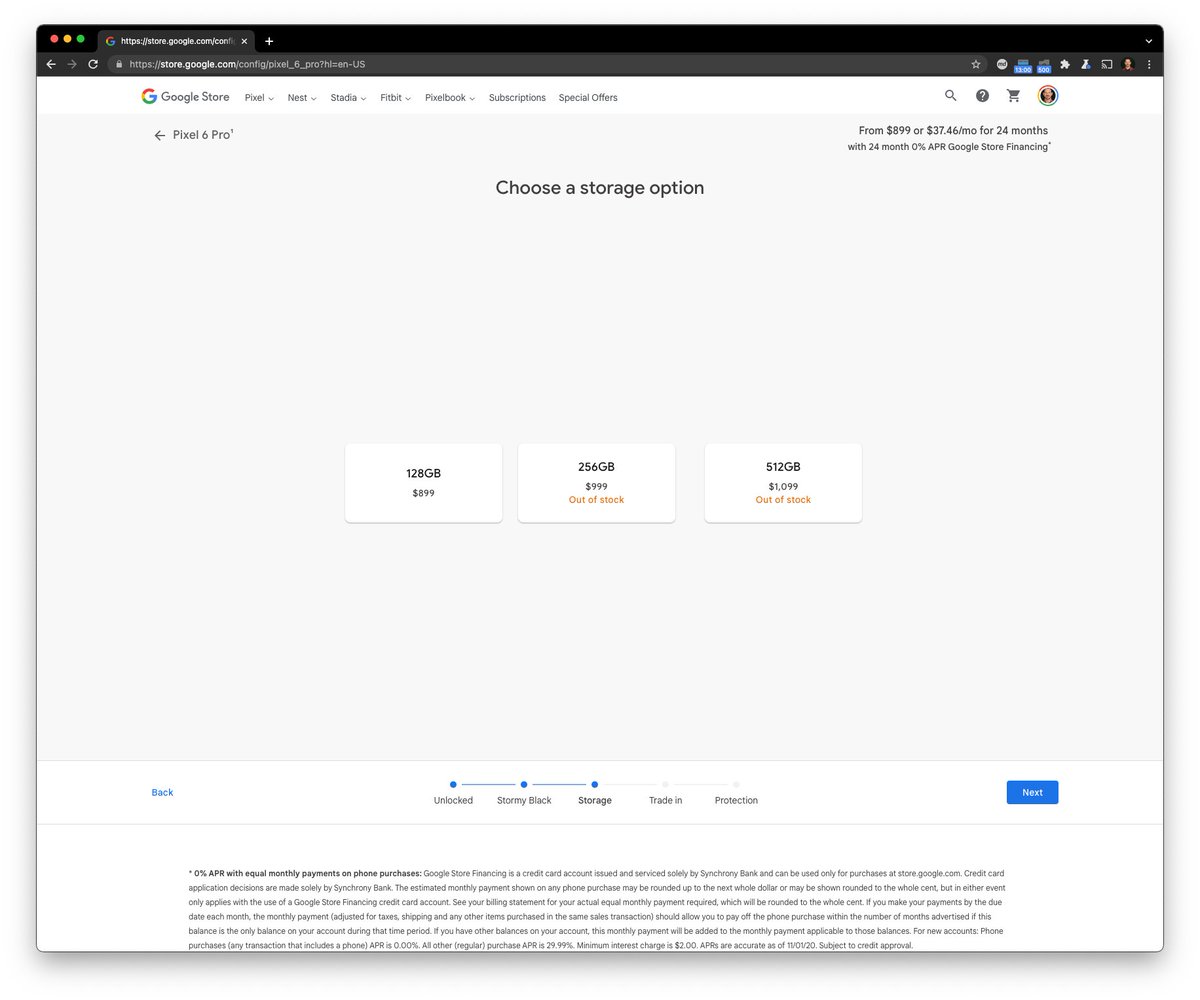Open the tab search chevron

[x=1148, y=41]
